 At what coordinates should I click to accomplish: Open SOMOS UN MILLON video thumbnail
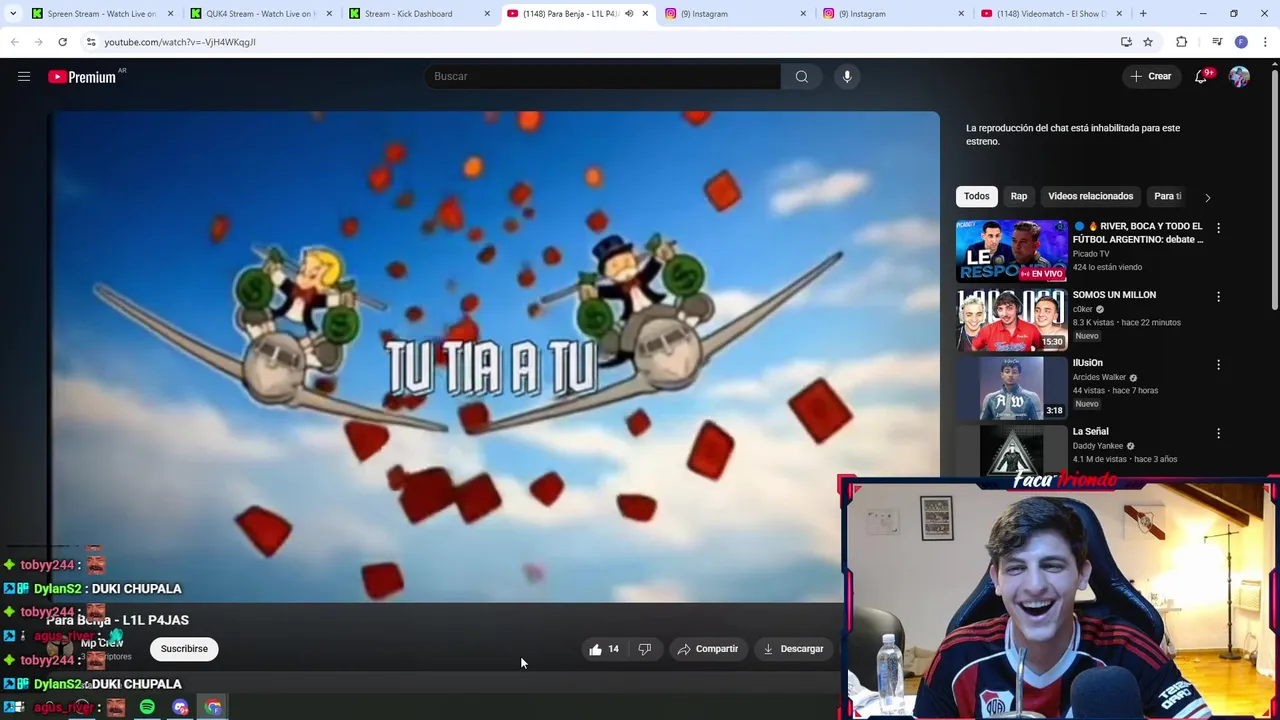pyautogui.click(x=1011, y=320)
